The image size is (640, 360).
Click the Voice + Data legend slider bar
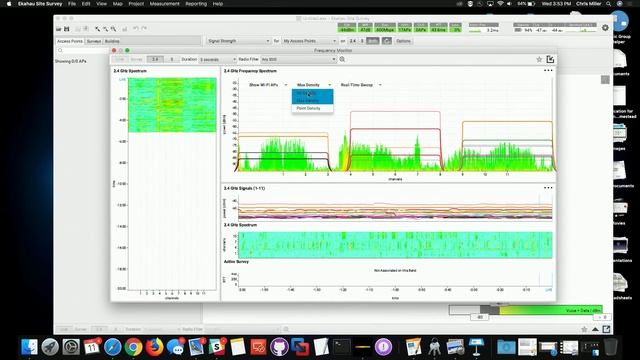[x=526, y=310]
